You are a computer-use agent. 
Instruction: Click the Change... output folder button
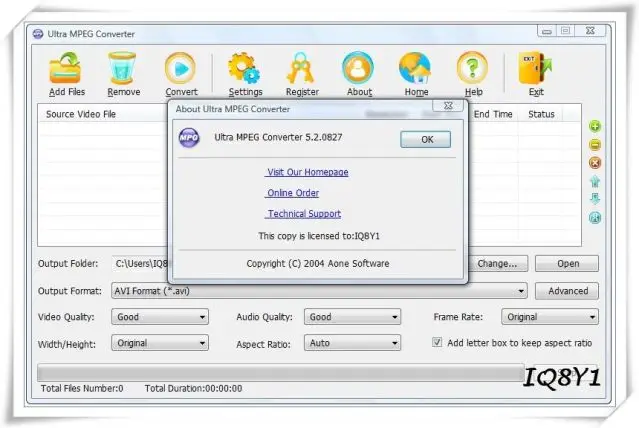(x=497, y=264)
